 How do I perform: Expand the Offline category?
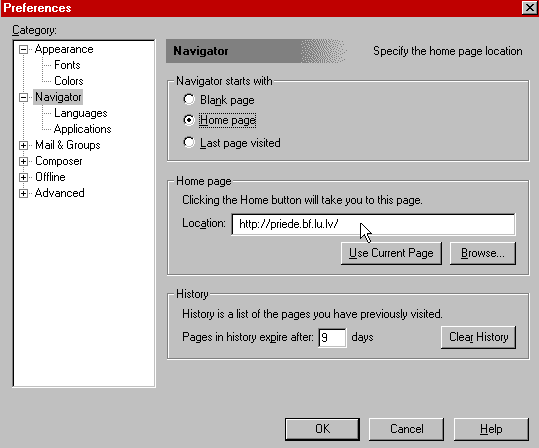click(x=23, y=177)
